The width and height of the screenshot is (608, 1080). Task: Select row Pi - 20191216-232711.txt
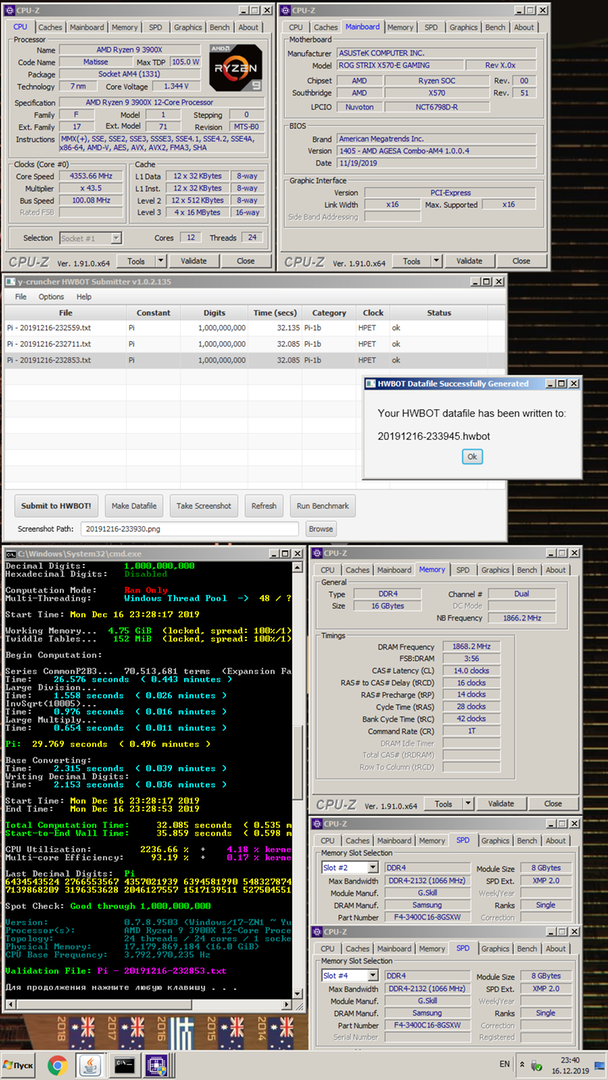tap(255, 344)
